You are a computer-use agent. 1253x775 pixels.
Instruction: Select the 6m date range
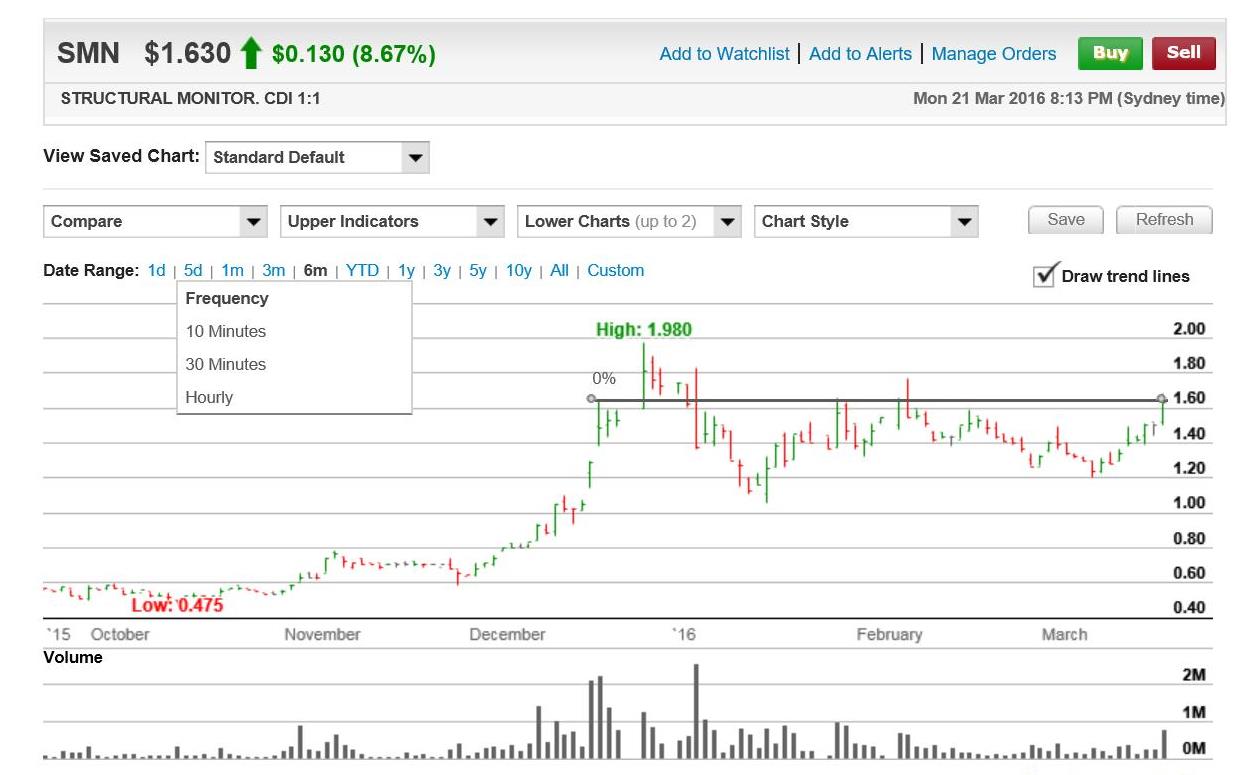(x=315, y=271)
